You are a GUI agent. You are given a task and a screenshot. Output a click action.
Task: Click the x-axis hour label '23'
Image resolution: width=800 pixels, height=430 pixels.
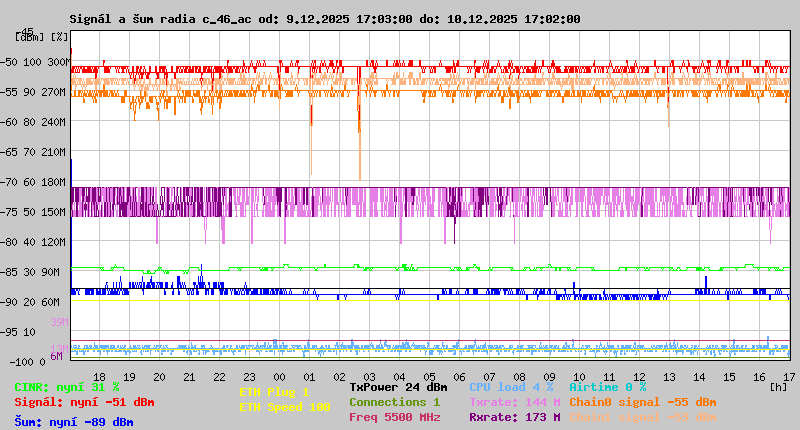tap(249, 377)
